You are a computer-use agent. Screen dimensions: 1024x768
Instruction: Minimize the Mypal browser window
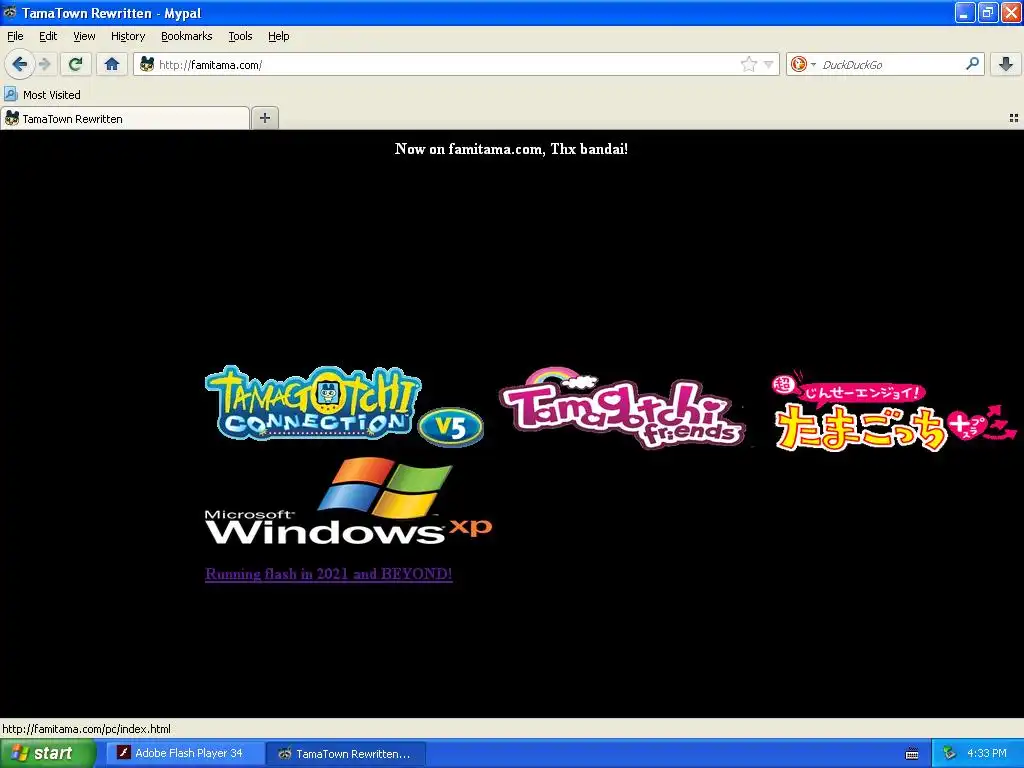(965, 12)
